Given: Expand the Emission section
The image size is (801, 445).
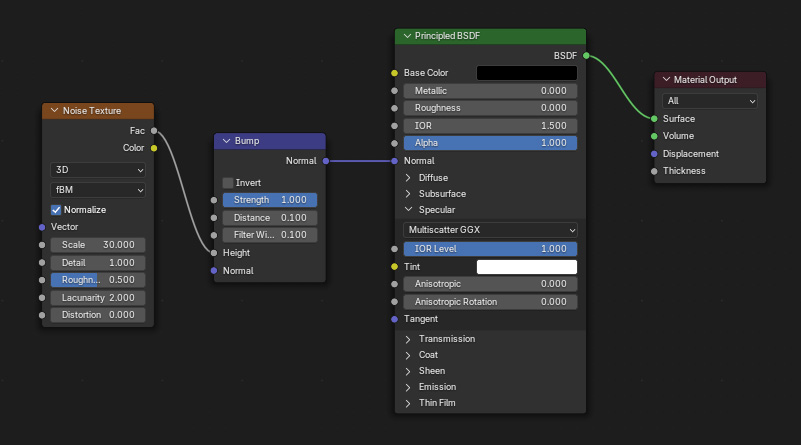Looking at the screenshot, I should (x=408, y=387).
